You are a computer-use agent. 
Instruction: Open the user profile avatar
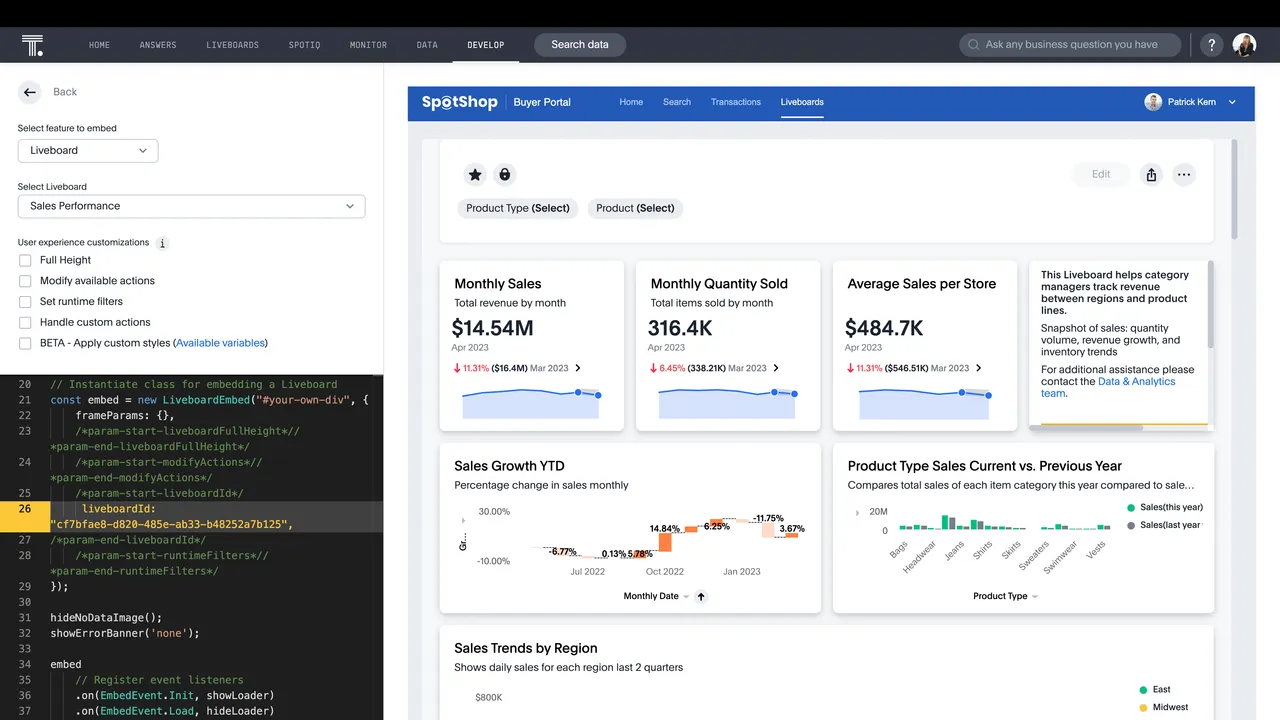point(1244,45)
